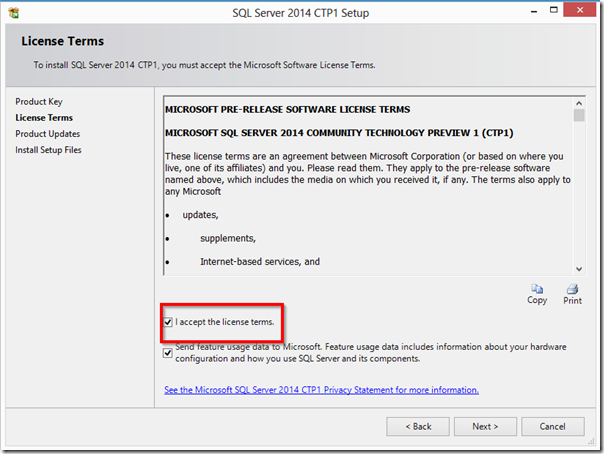Select the Product Key step
Image resolution: width=604 pixels, height=454 pixels.
point(39,102)
